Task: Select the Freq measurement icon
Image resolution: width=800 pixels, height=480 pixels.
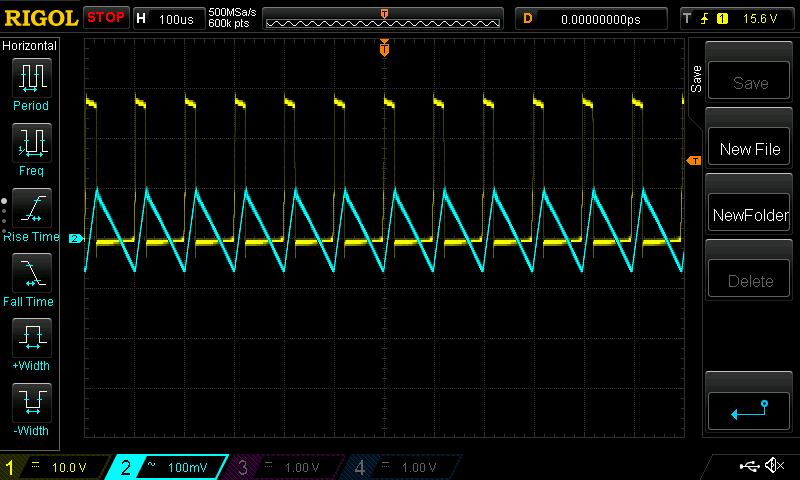Action: 32,142
